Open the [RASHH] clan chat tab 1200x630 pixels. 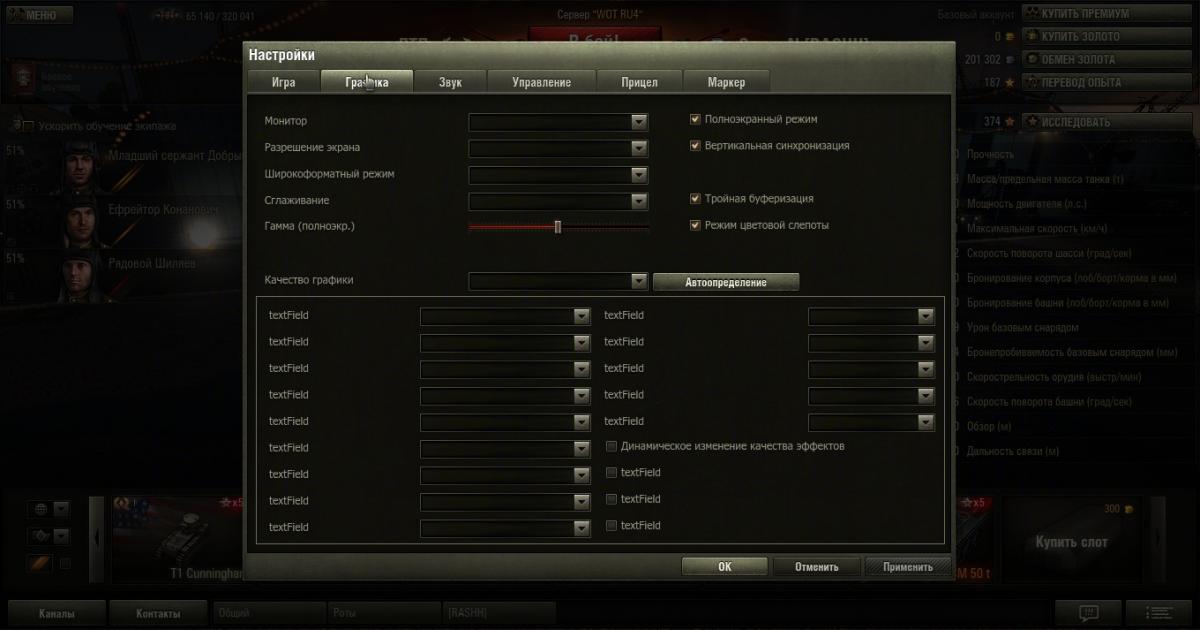click(x=499, y=612)
